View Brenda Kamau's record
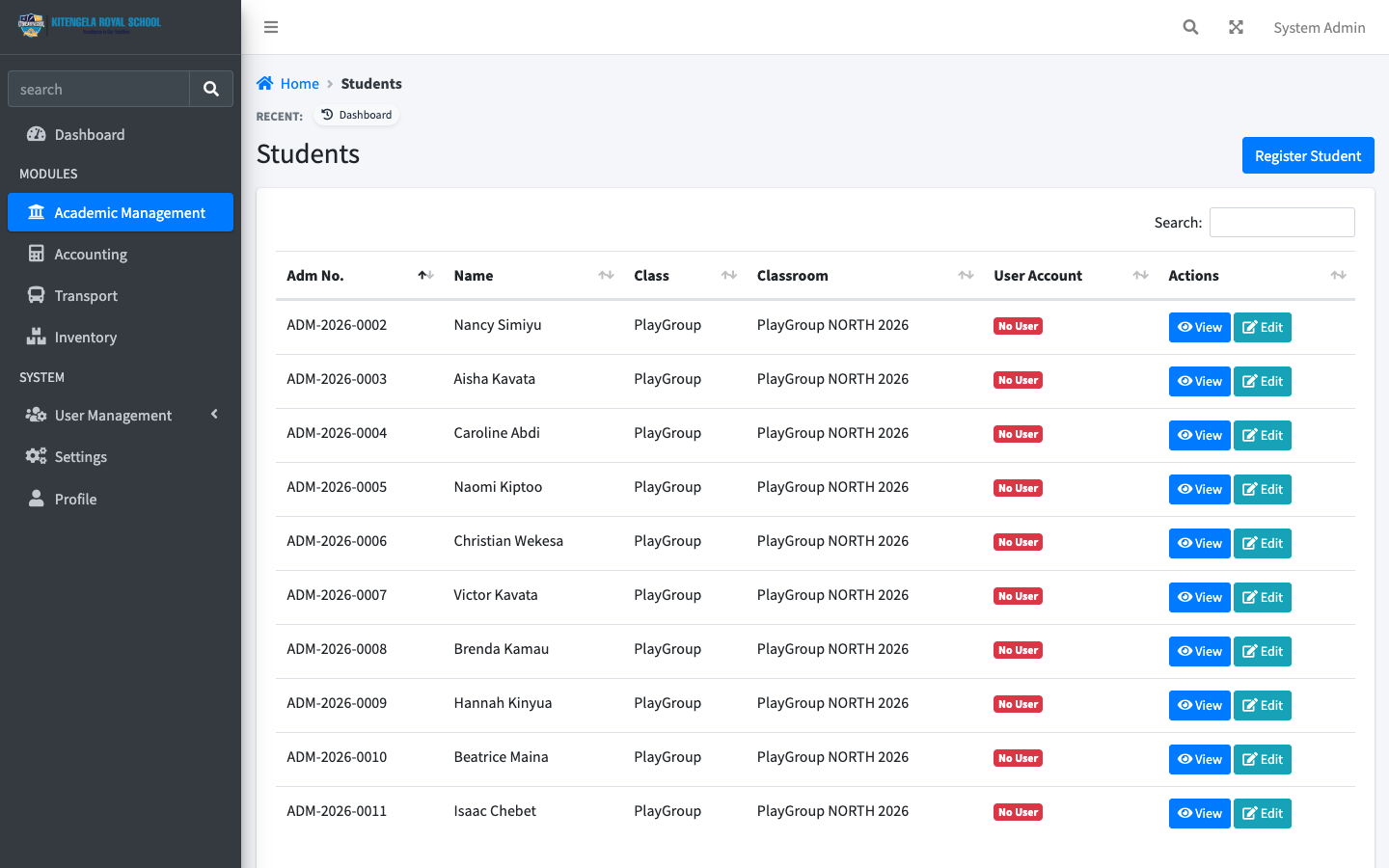 point(1199,651)
